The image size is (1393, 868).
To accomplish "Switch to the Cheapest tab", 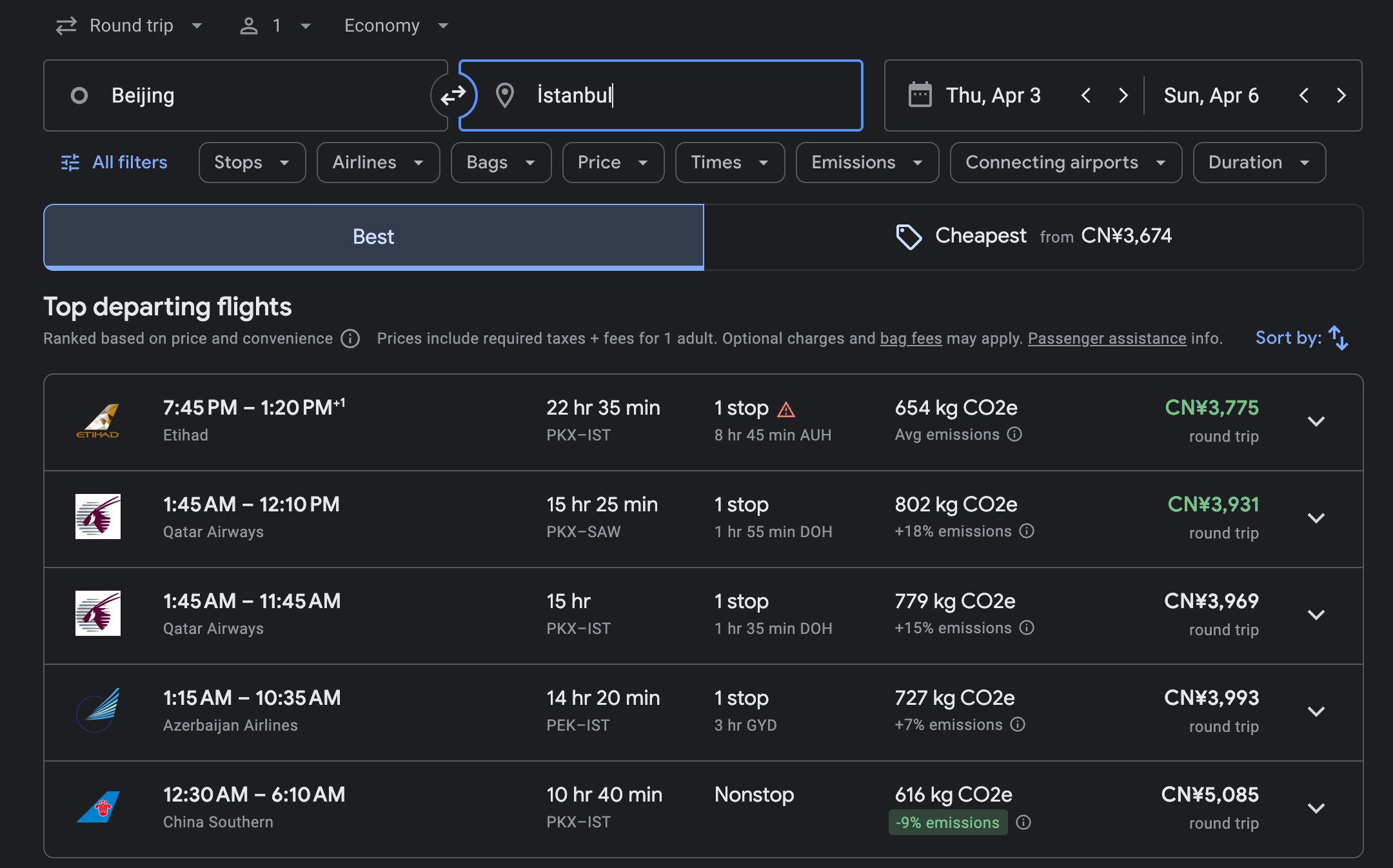I will coord(1033,237).
